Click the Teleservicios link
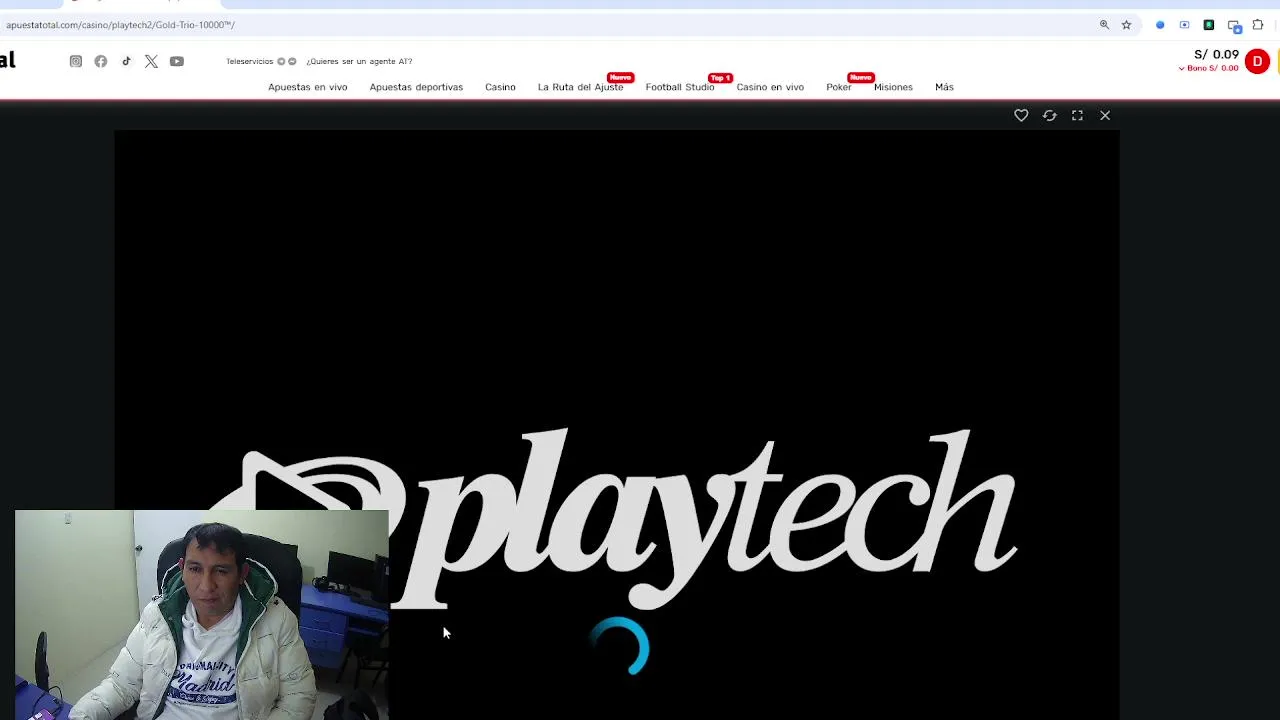The height and width of the screenshot is (720, 1280). click(249, 62)
